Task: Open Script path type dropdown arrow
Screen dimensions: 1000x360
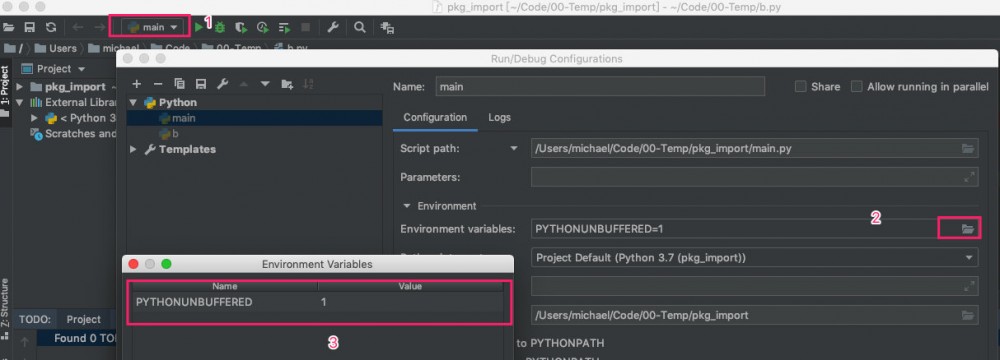Action: (x=513, y=149)
